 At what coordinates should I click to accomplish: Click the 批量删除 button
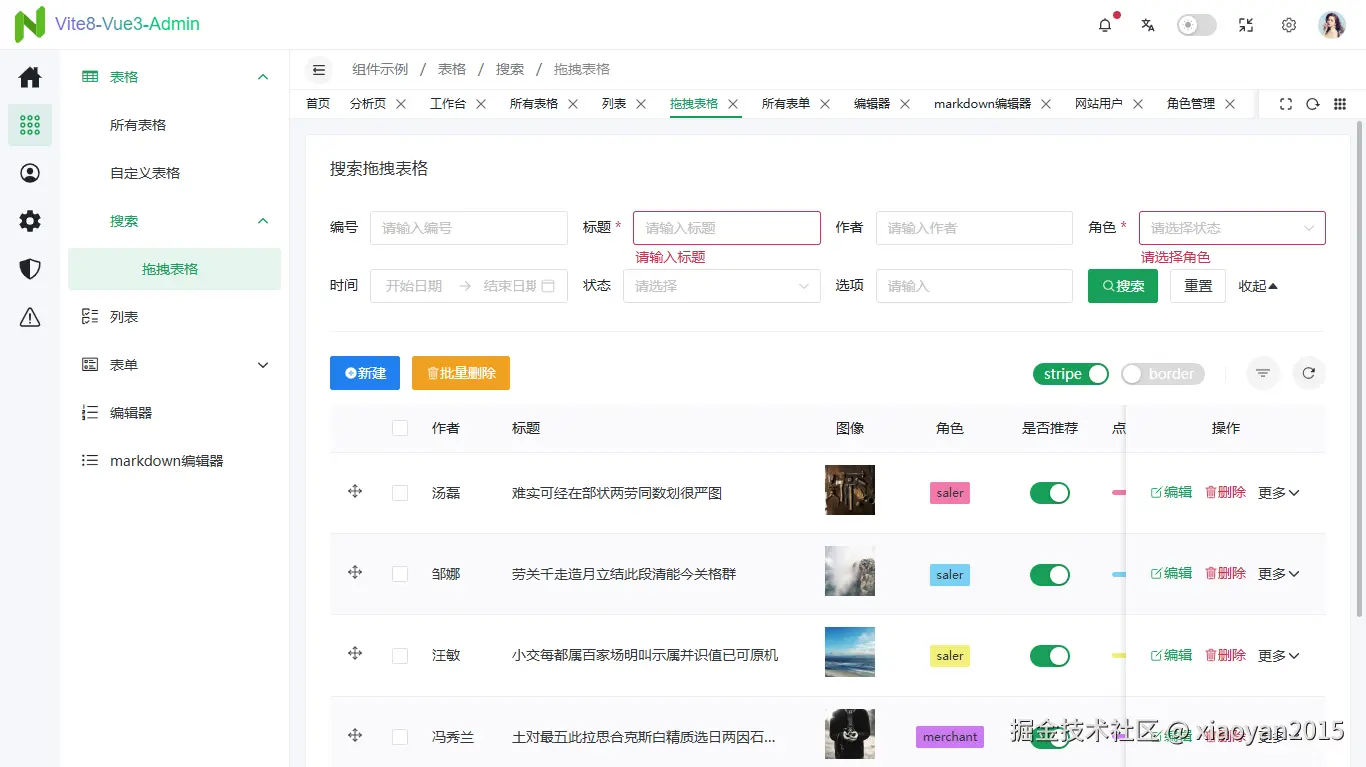[461, 373]
